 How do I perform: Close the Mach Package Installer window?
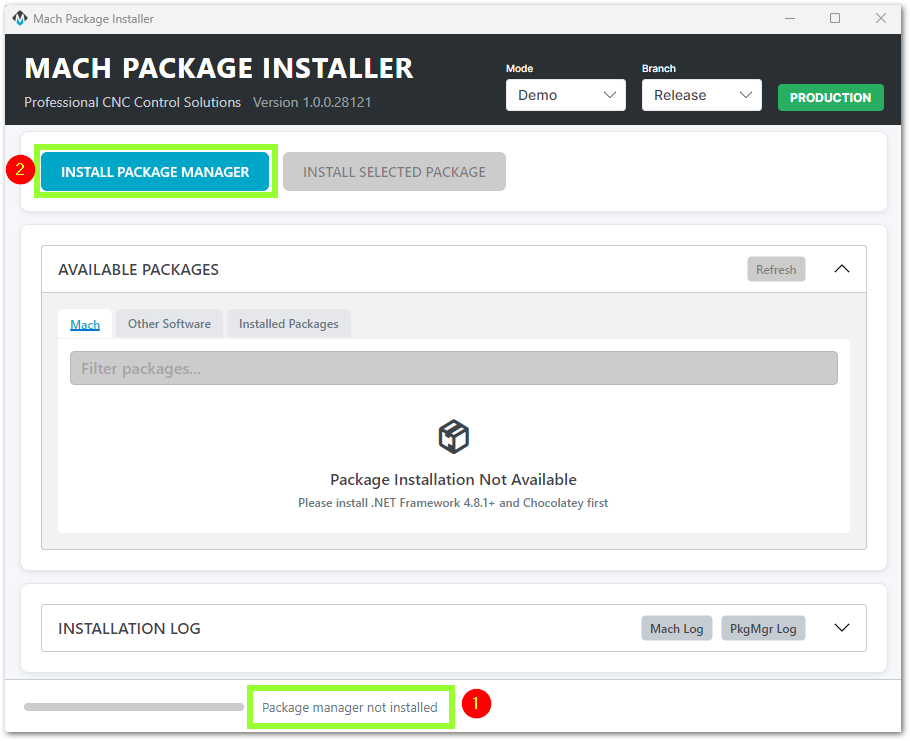click(880, 19)
